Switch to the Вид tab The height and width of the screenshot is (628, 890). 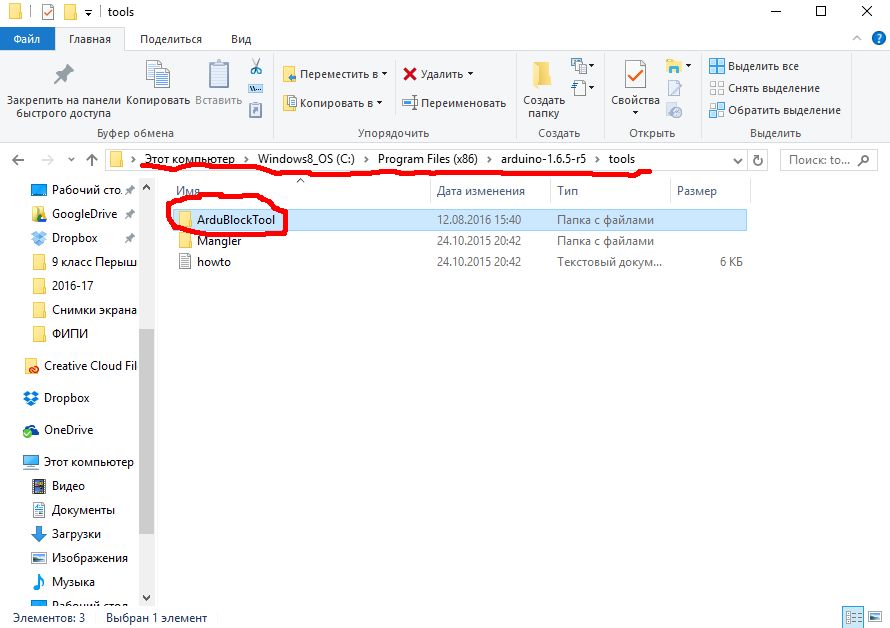pyautogui.click(x=241, y=39)
